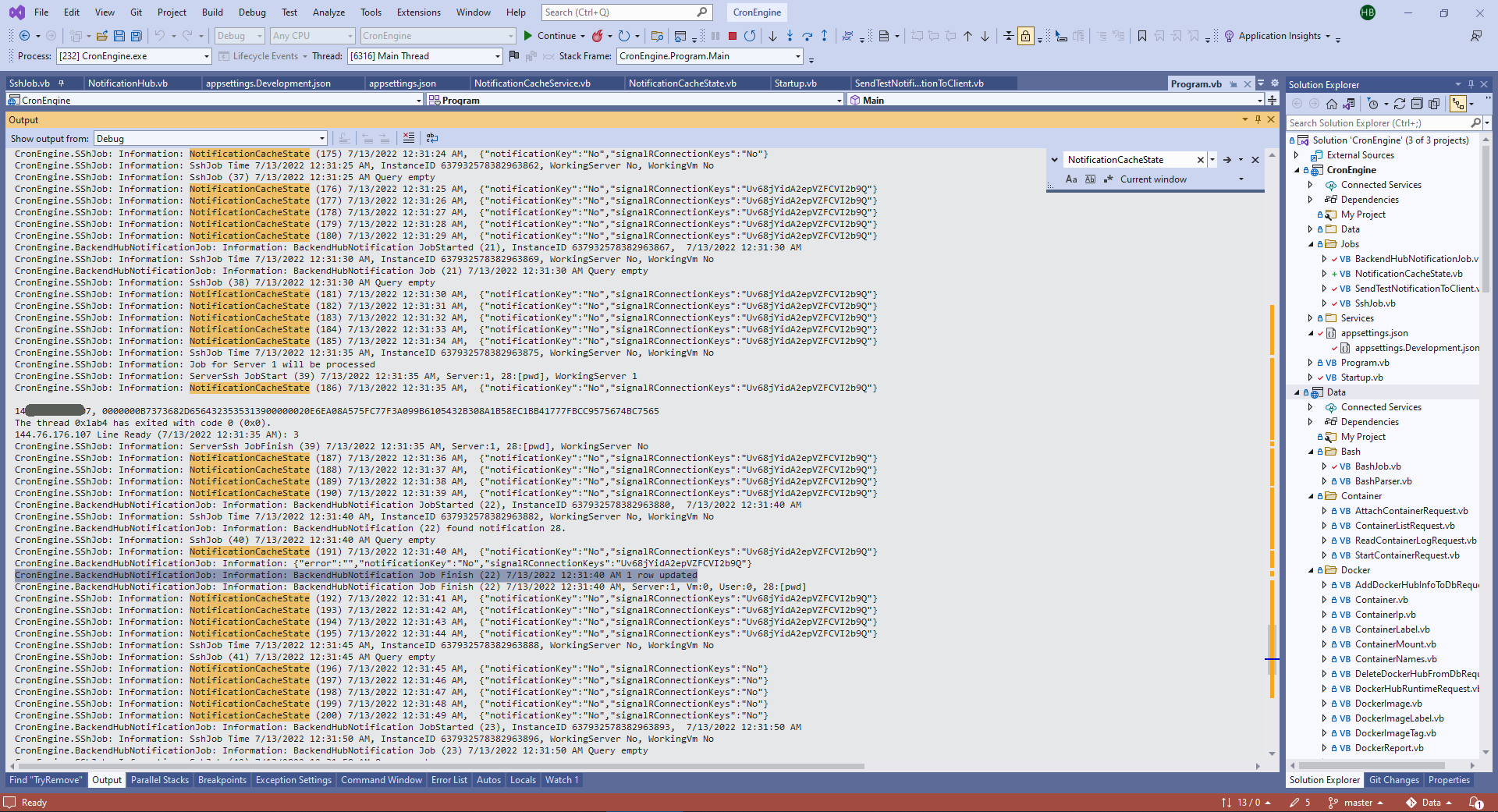The image size is (1498, 812).
Task: Click Switch Views icon in Solution Explorer
Action: coord(1349,104)
